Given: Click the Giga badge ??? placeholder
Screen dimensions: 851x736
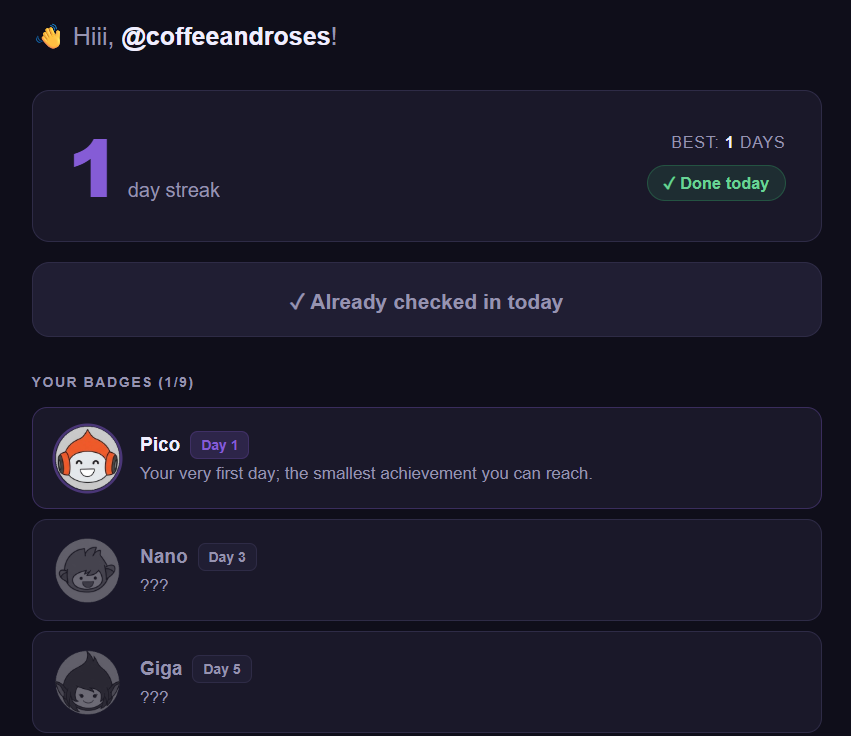Looking at the screenshot, I should pos(154,697).
